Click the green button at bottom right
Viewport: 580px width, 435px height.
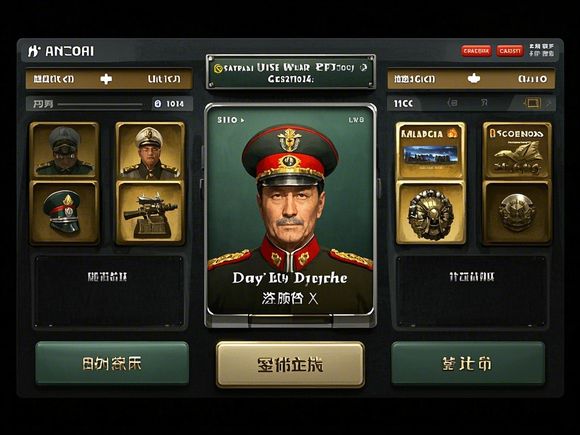click(x=468, y=364)
